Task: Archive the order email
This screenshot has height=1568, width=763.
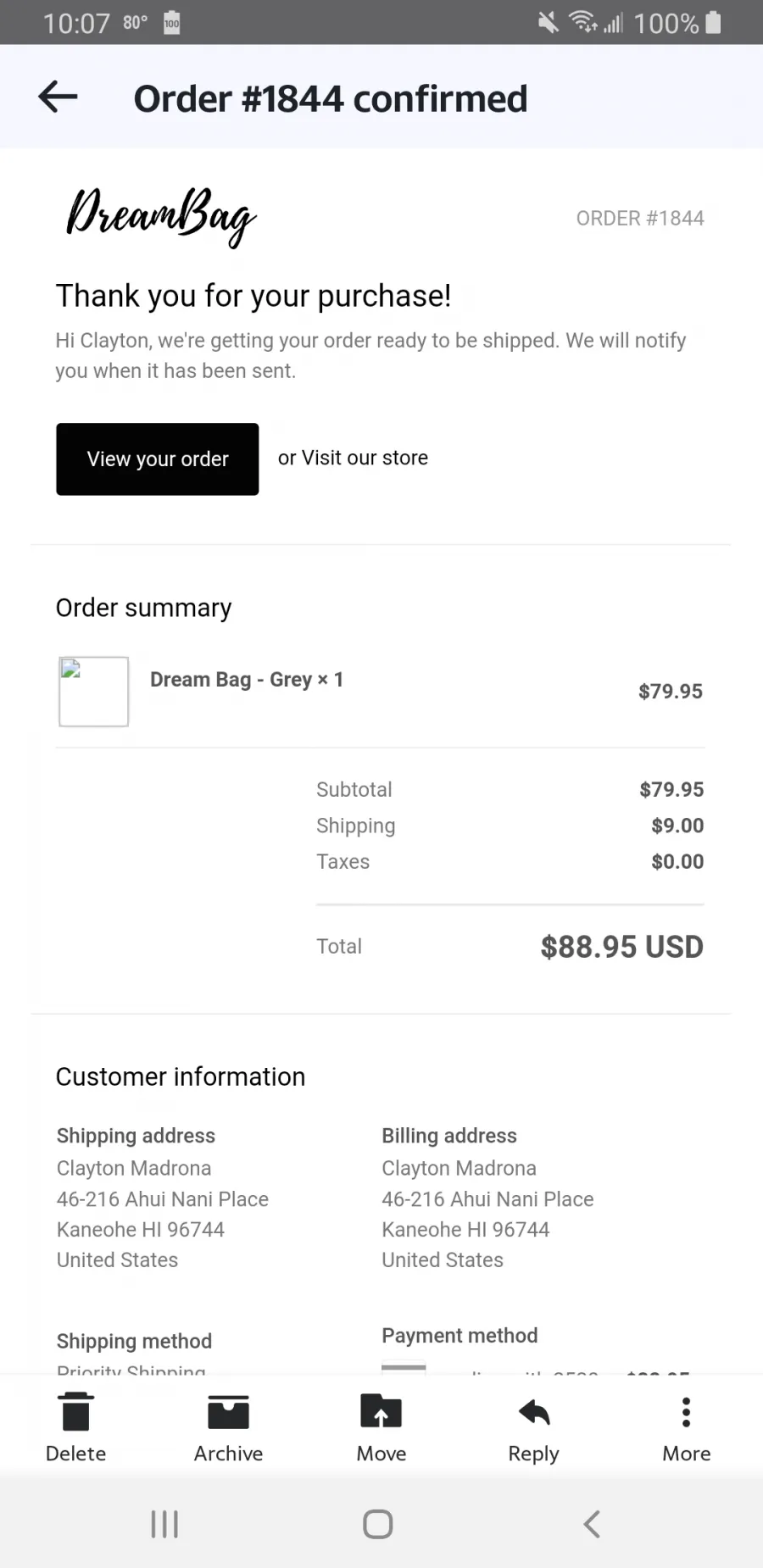Action: 228,1428
